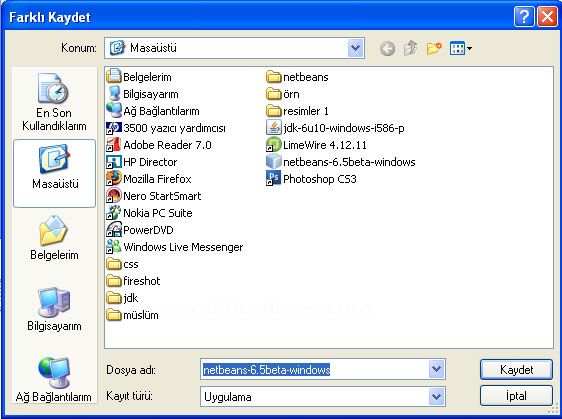The height and width of the screenshot is (419, 562).
Task: Select the müslüm folder icon
Action: (x=114, y=315)
